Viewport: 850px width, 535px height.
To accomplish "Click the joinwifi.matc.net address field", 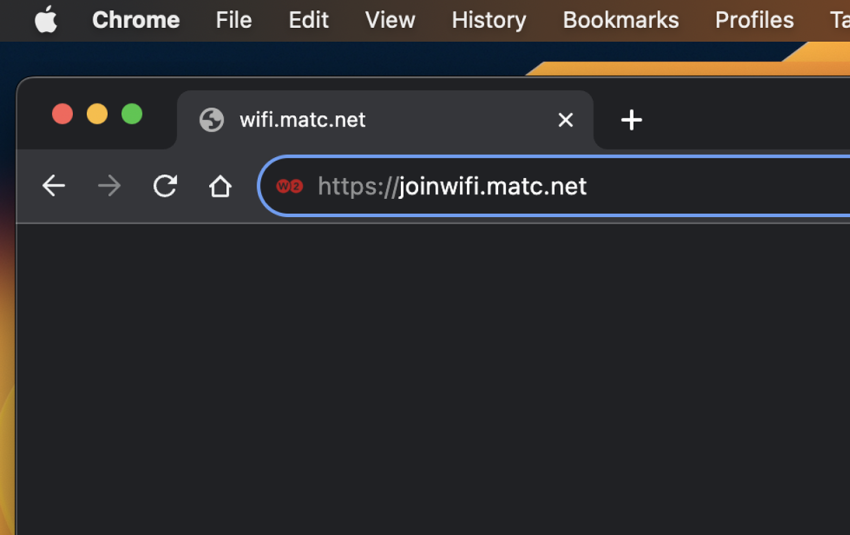I will (554, 186).
